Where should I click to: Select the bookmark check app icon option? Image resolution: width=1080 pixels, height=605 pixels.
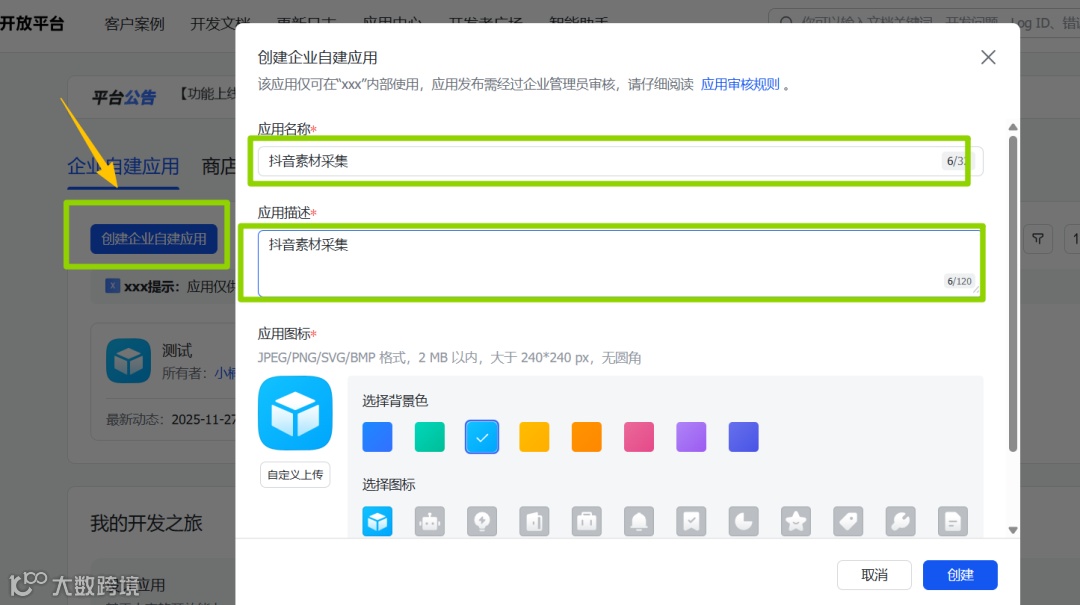tap(692, 521)
